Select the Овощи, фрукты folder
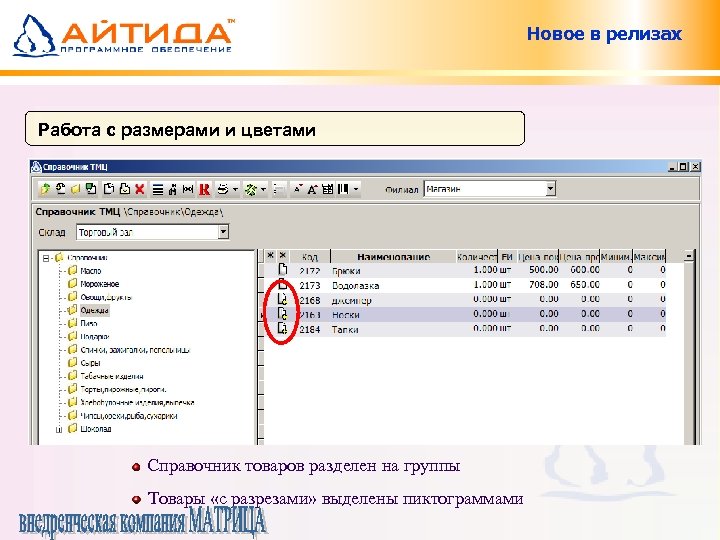This screenshot has width=720, height=540. point(106,297)
